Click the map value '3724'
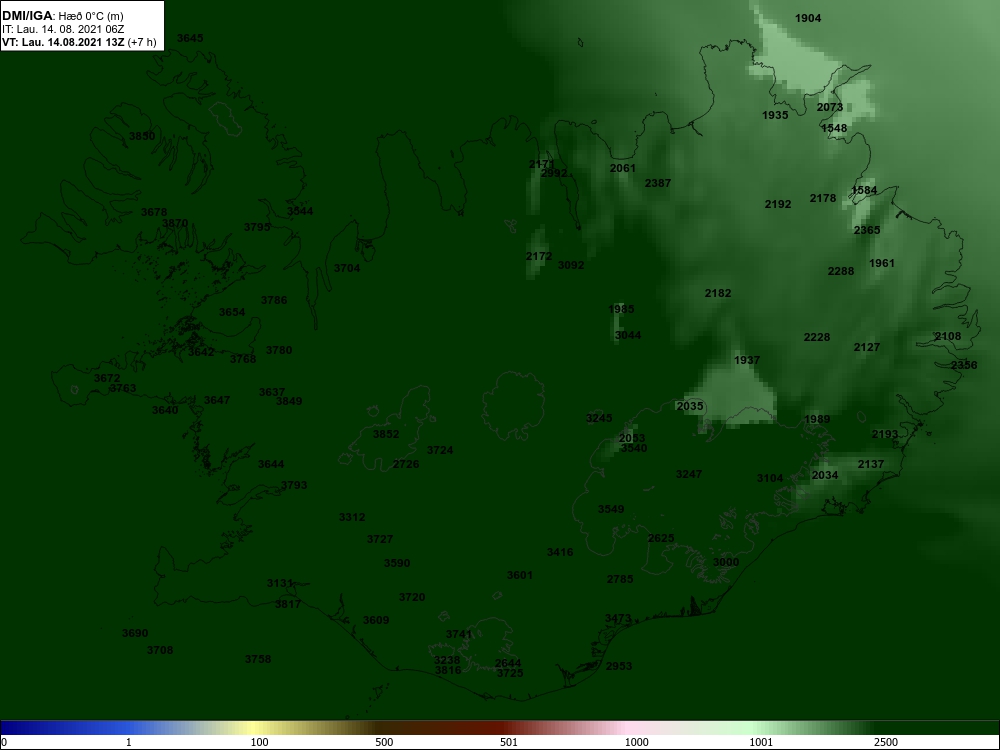This screenshot has width=1000, height=750. (x=440, y=450)
